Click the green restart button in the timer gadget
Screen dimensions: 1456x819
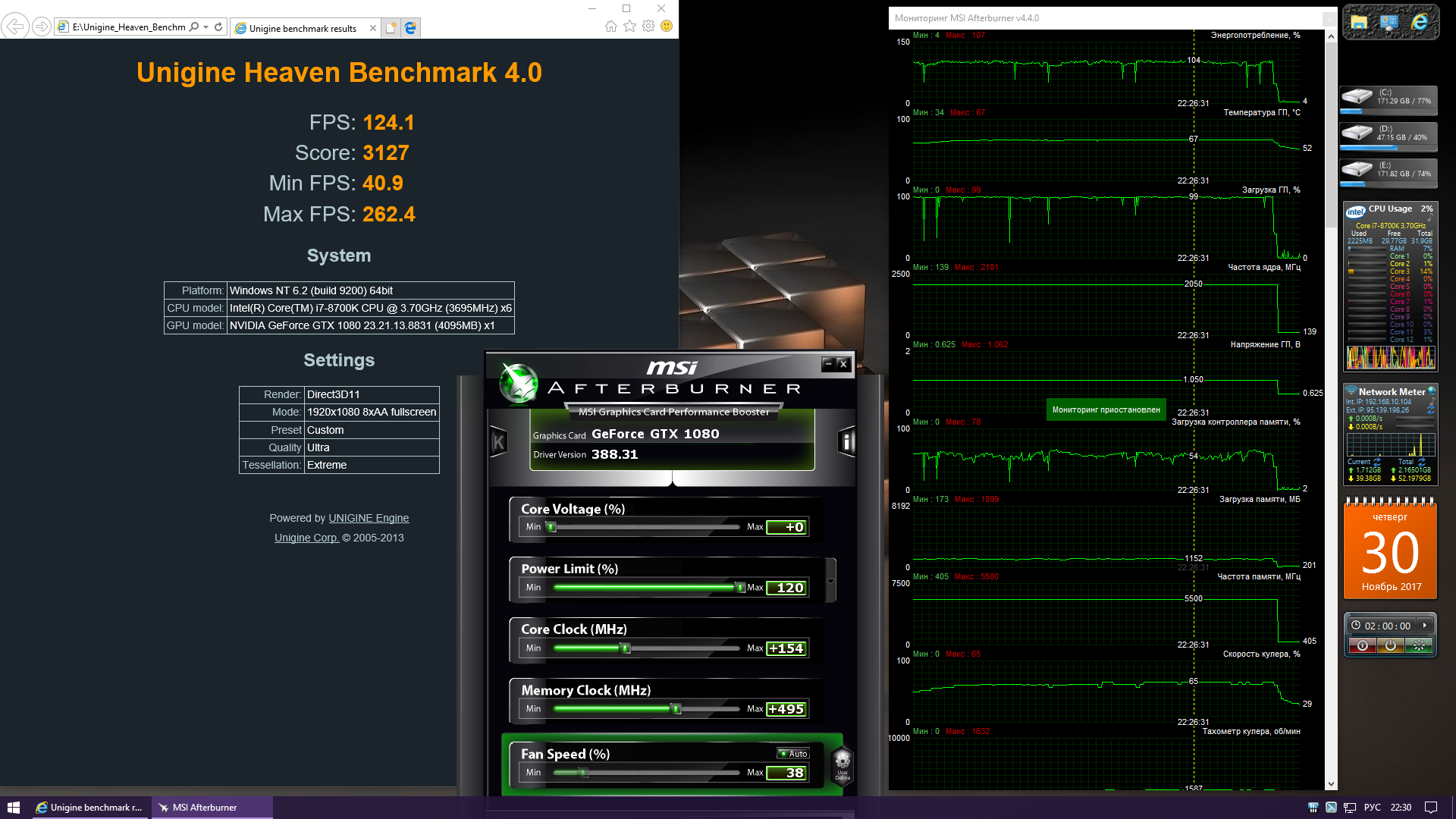click(x=1419, y=645)
